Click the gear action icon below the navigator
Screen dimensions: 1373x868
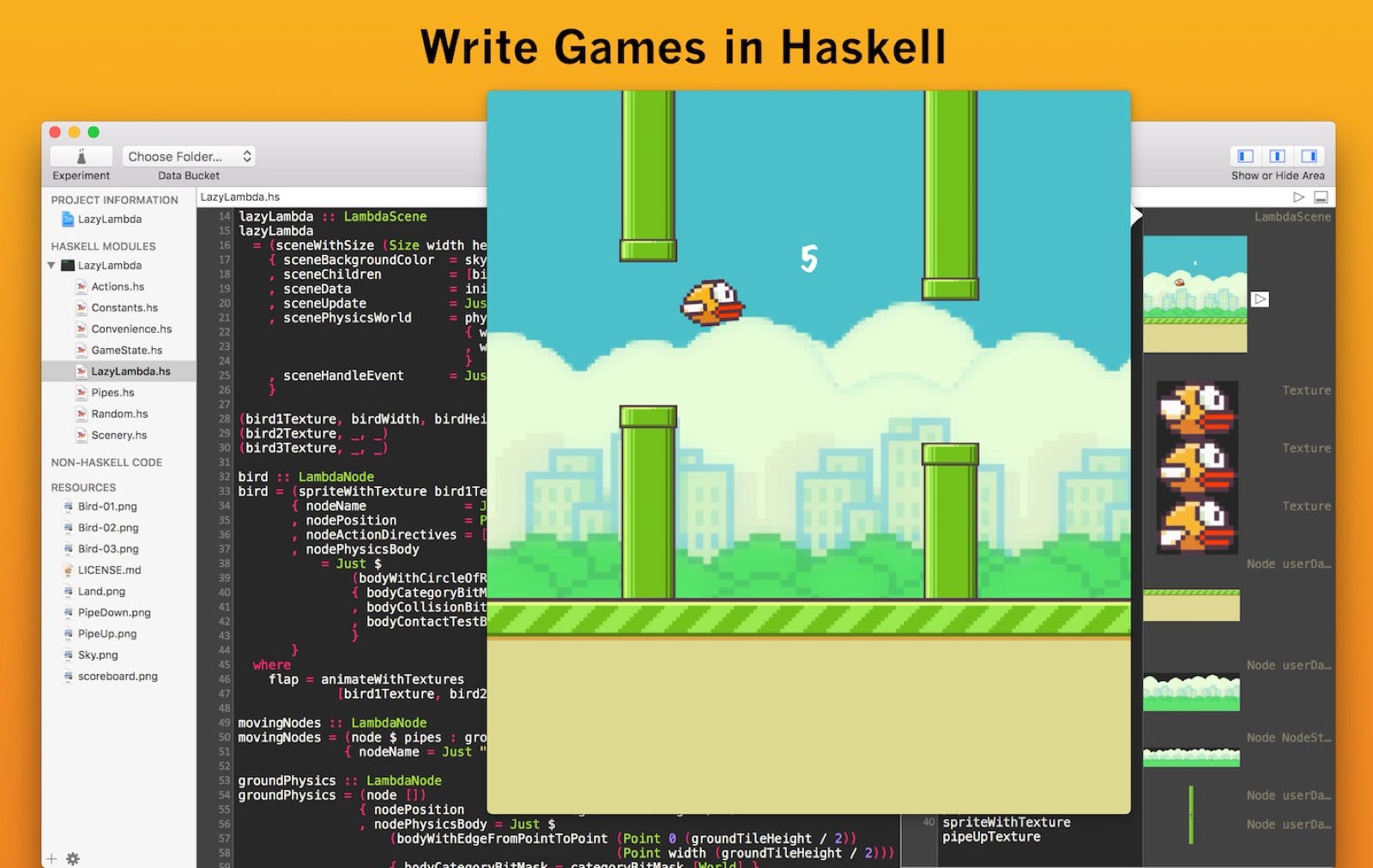pos(73,859)
